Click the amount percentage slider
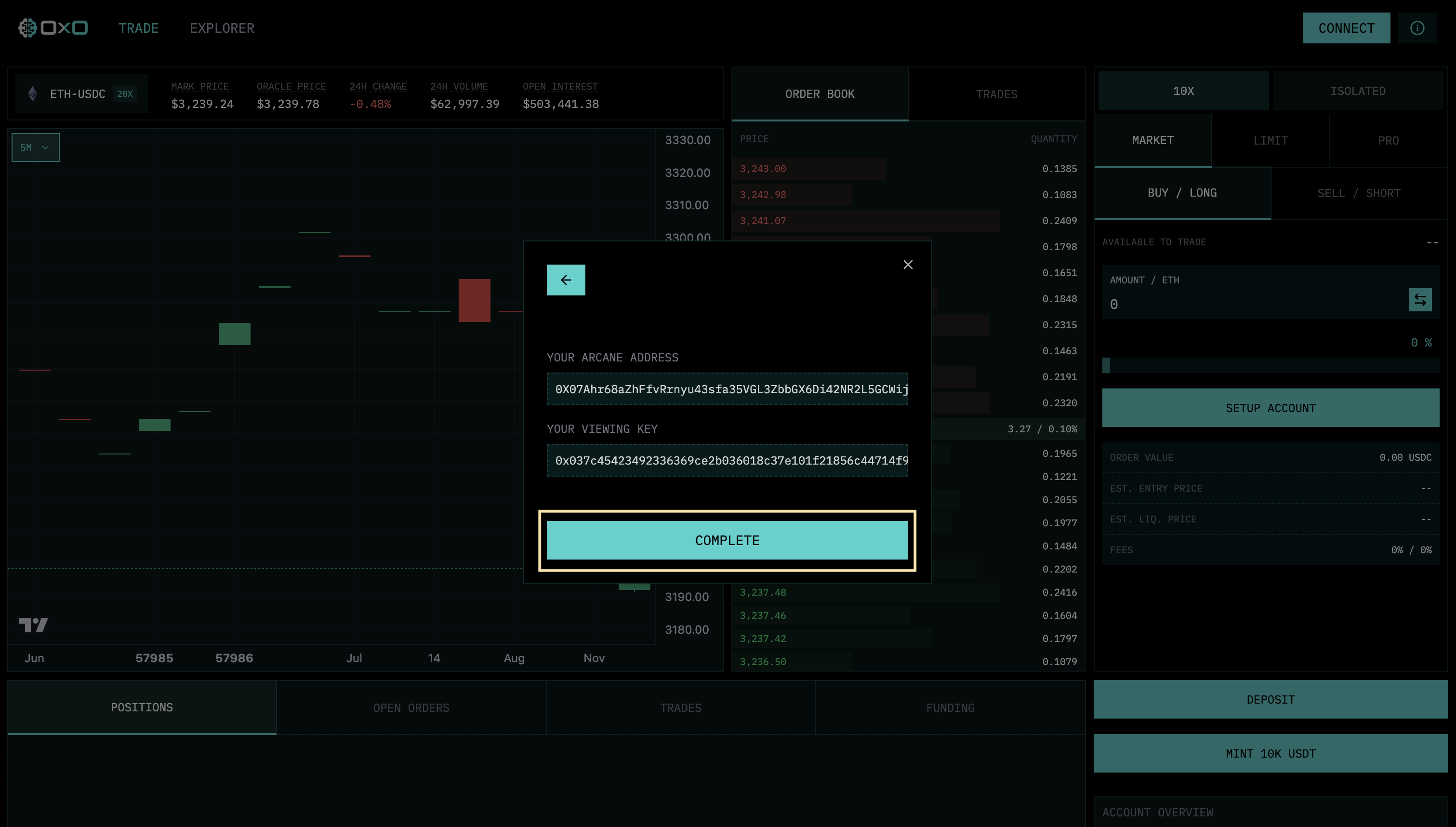The image size is (1456, 827). (1271, 365)
